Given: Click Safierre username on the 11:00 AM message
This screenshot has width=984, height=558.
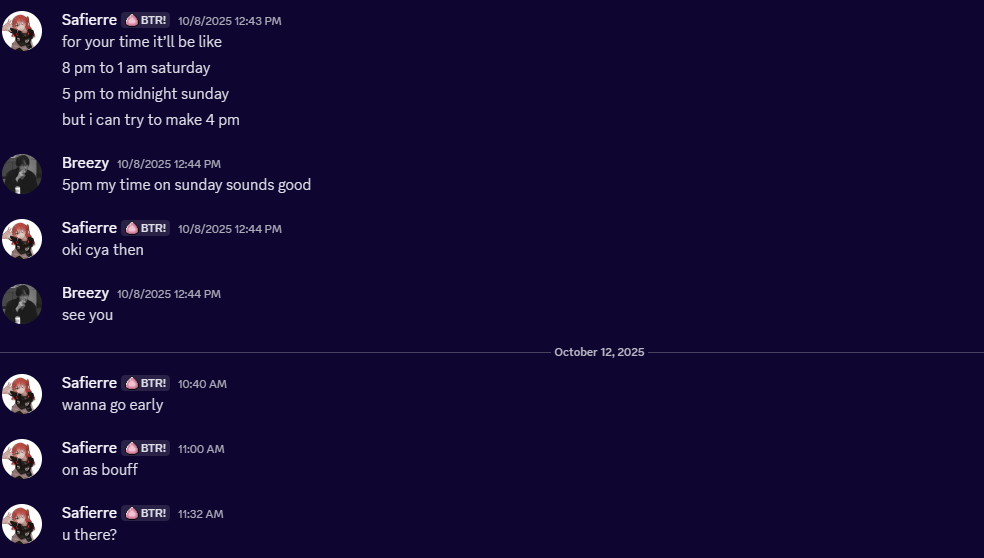Looking at the screenshot, I should click(x=89, y=447).
